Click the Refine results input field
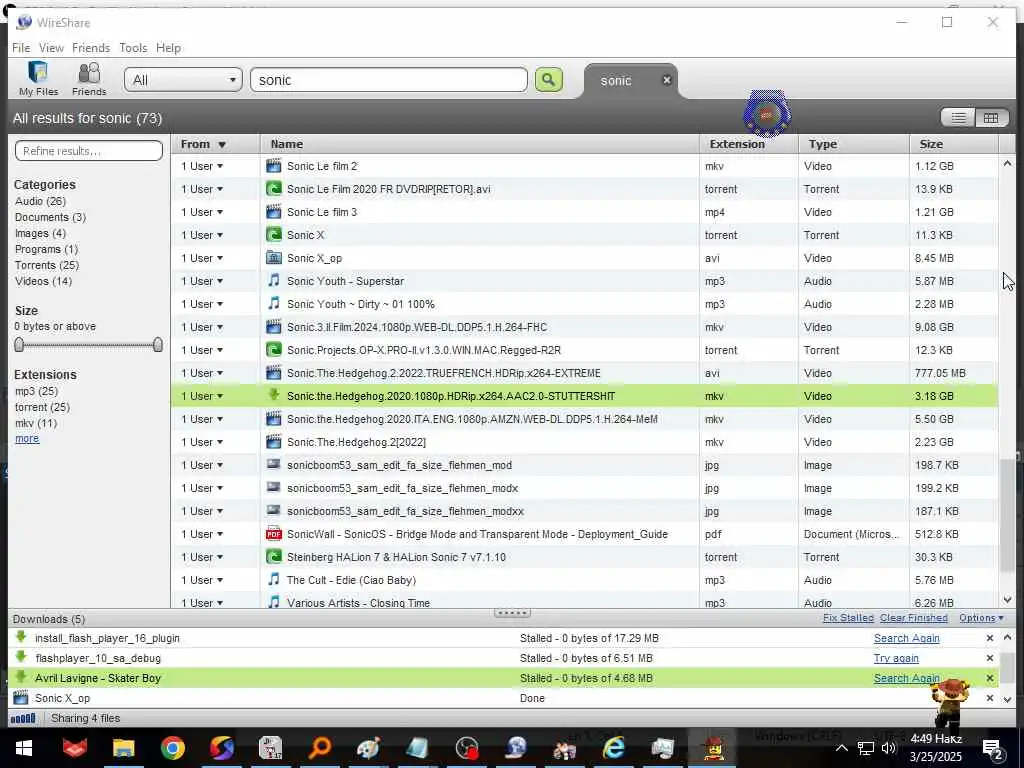Image resolution: width=1024 pixels, height=768 pixels. 89,151
